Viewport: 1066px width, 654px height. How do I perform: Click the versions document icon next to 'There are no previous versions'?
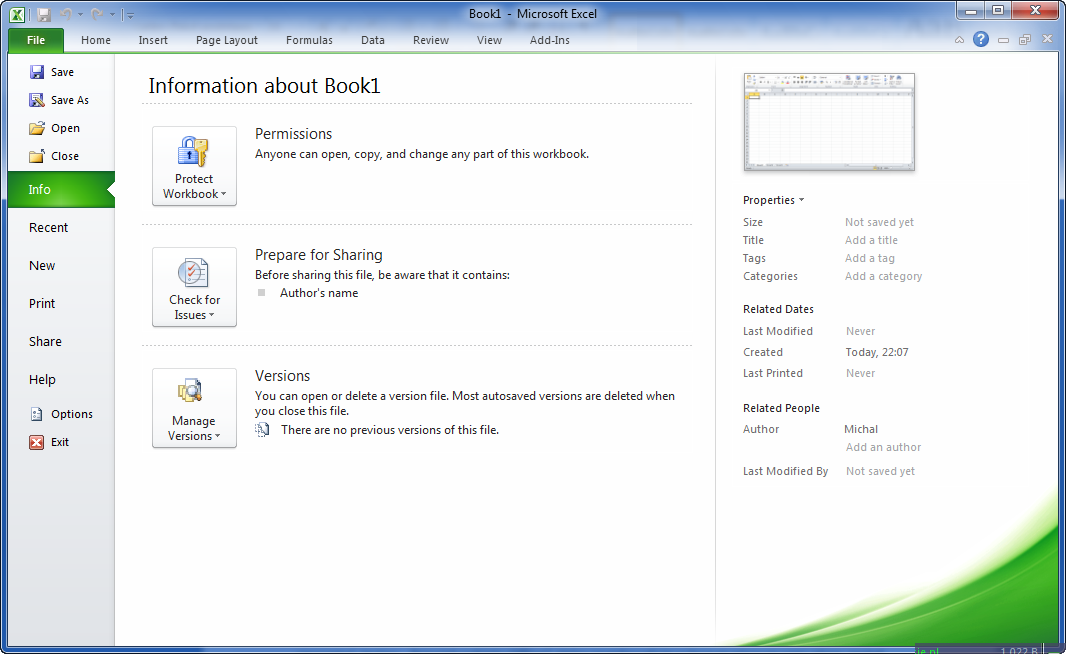262,430
